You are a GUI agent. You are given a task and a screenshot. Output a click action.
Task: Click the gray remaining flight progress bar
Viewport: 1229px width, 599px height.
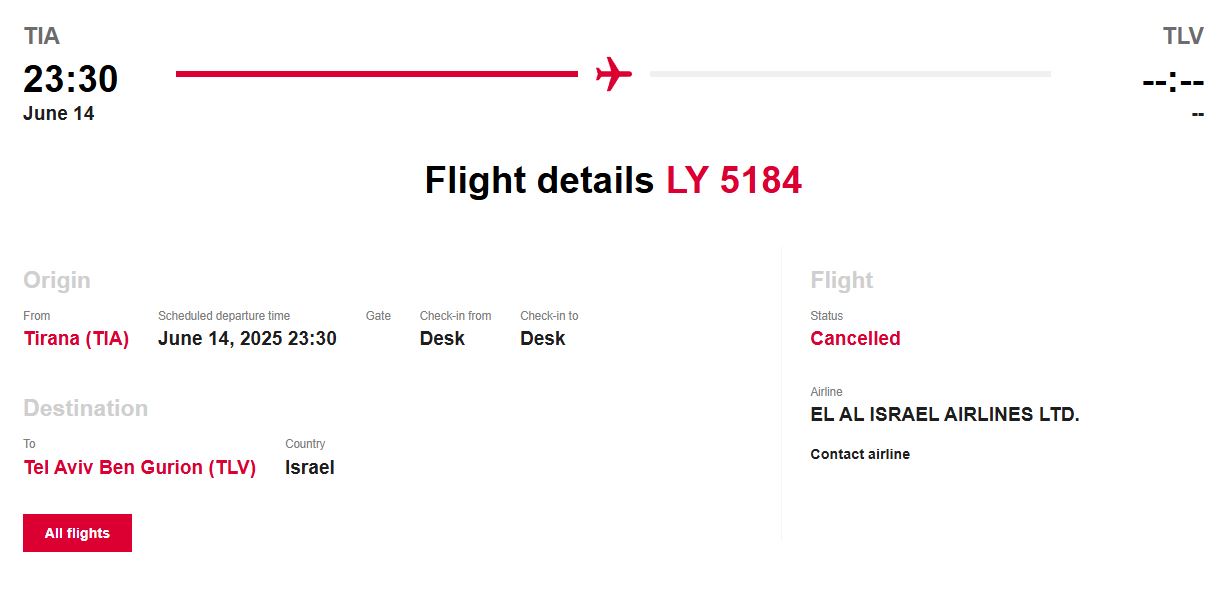point(850,74)
